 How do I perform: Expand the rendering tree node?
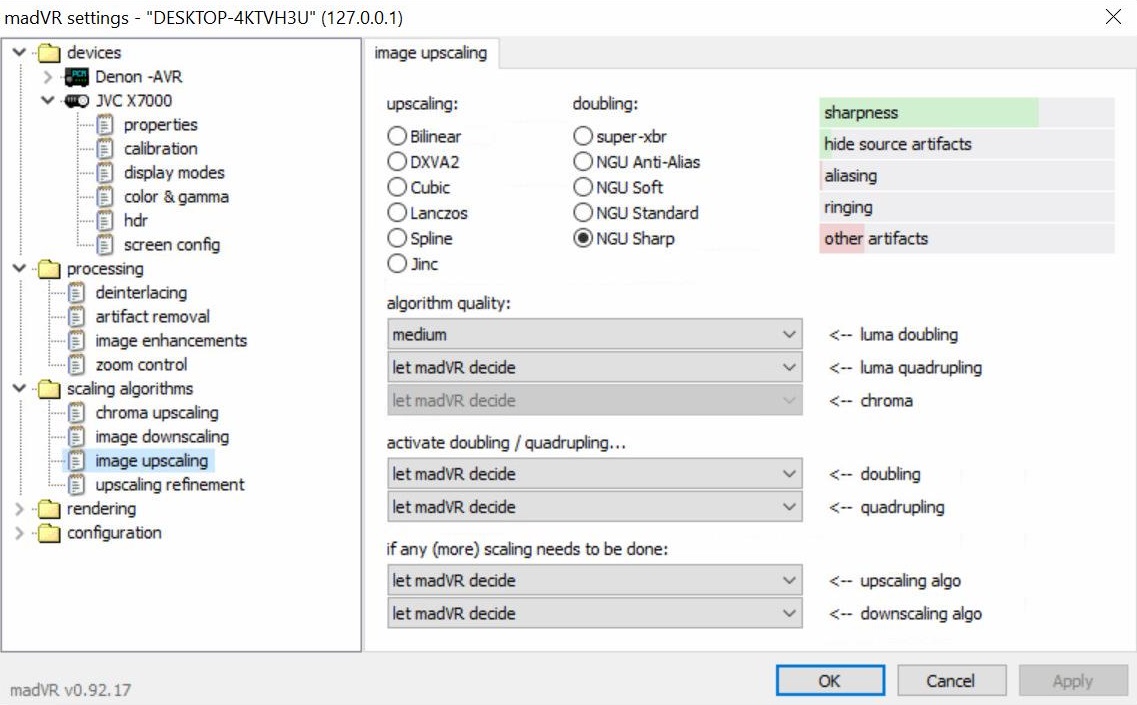pos(20,509)
